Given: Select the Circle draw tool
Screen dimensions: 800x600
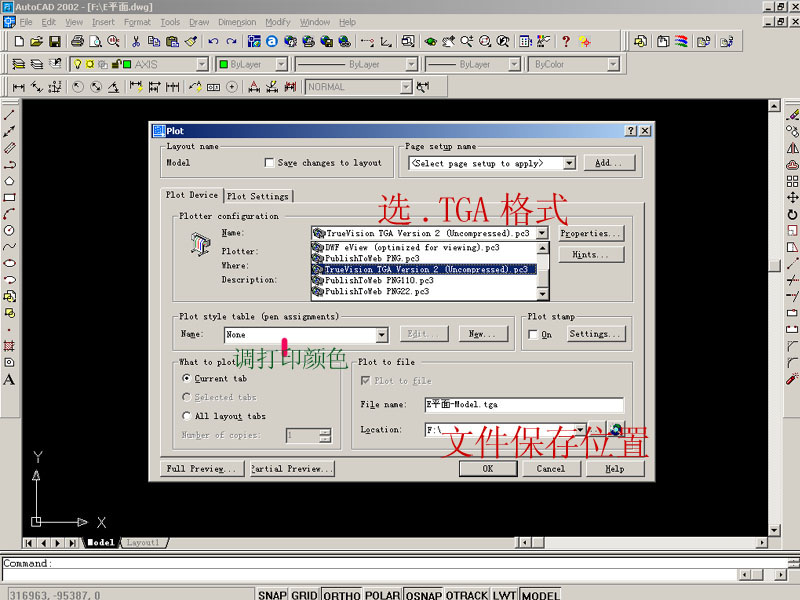Looking at the screenshot, I should (x=9, y=231).
